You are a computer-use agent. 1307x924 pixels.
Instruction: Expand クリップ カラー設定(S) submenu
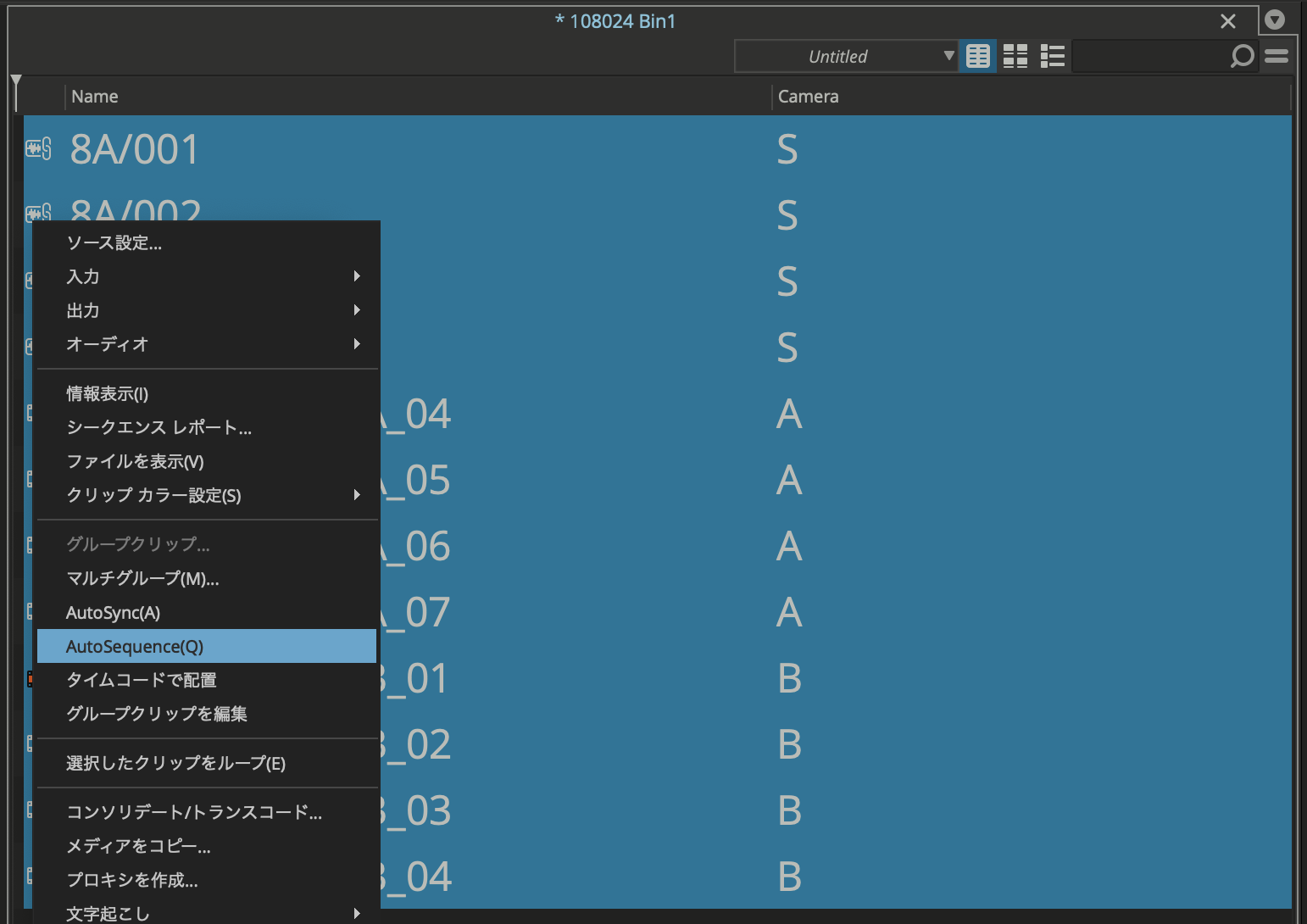coord(207,495)
